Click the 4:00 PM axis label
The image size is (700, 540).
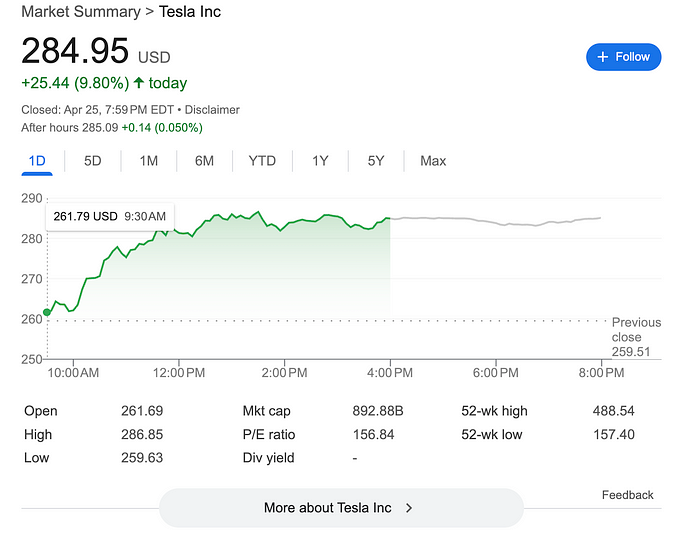click(390, 373)
